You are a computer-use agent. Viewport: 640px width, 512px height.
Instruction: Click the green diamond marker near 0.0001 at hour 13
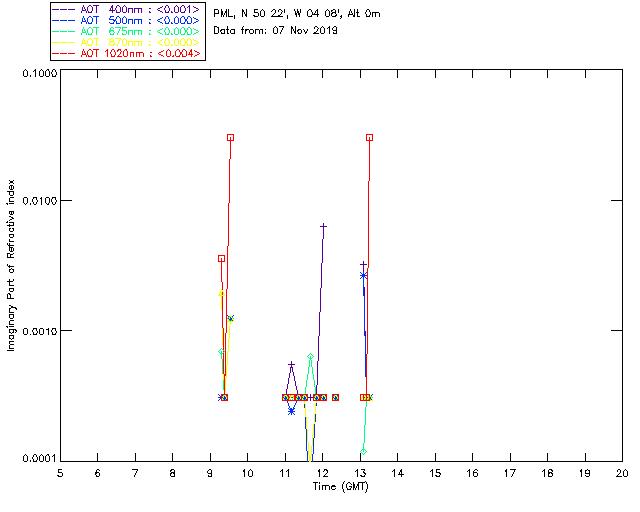click(x=363, y=452)
